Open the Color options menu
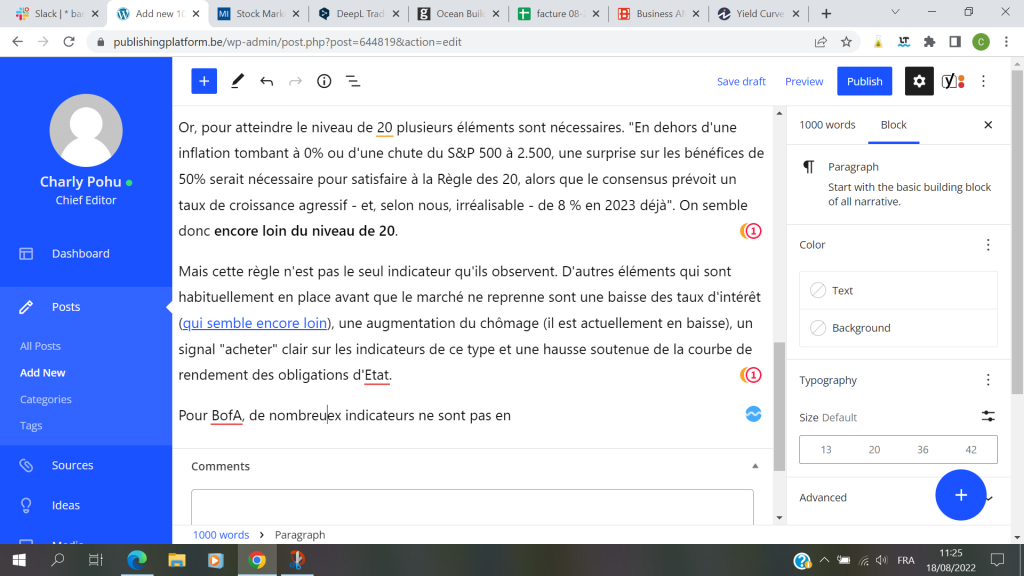Viewport: 1024px width, 576px height. tap(988, 245)
